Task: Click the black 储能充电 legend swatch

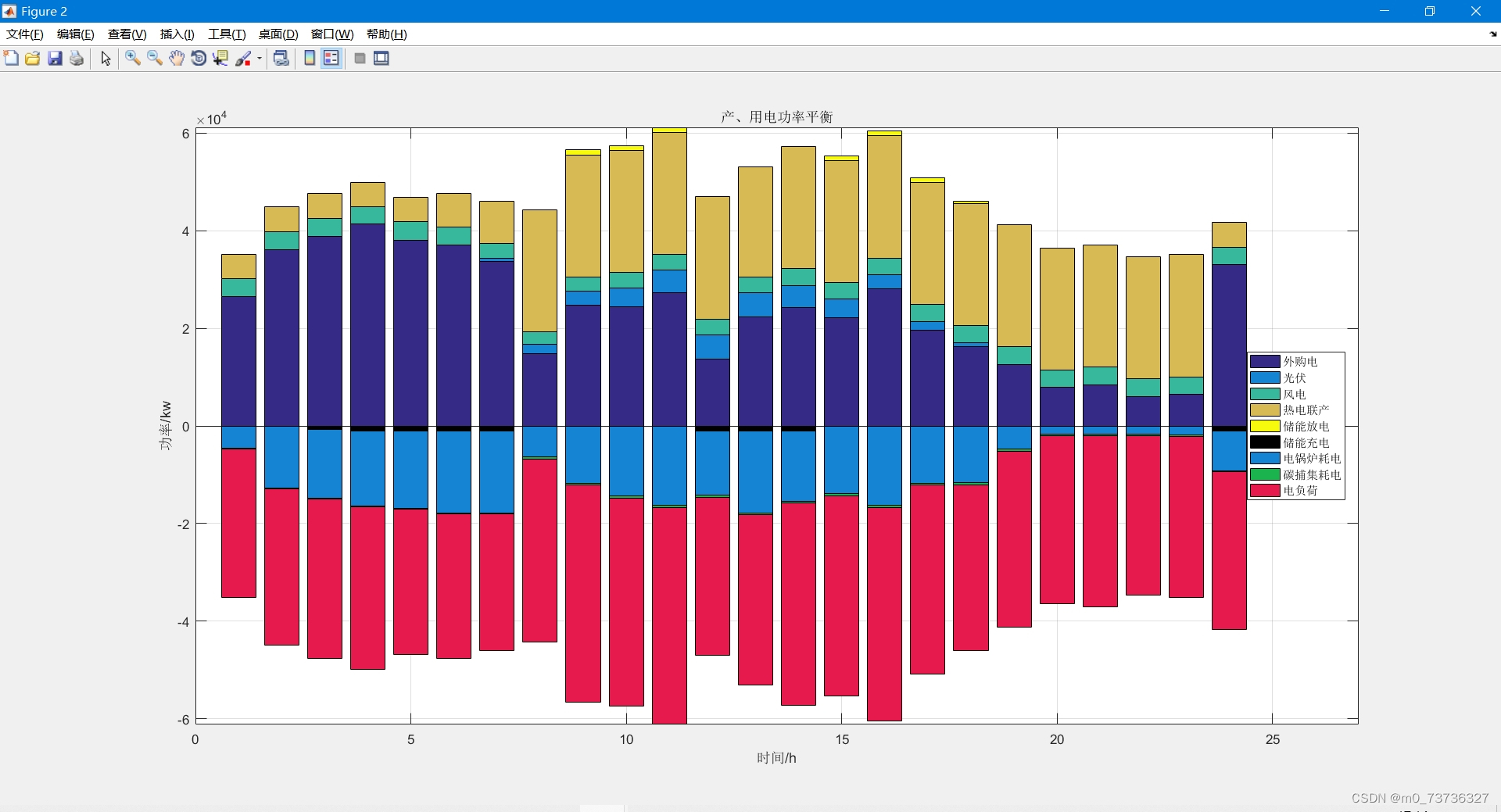Action: pyautogui.click(x=1265, y=442)
